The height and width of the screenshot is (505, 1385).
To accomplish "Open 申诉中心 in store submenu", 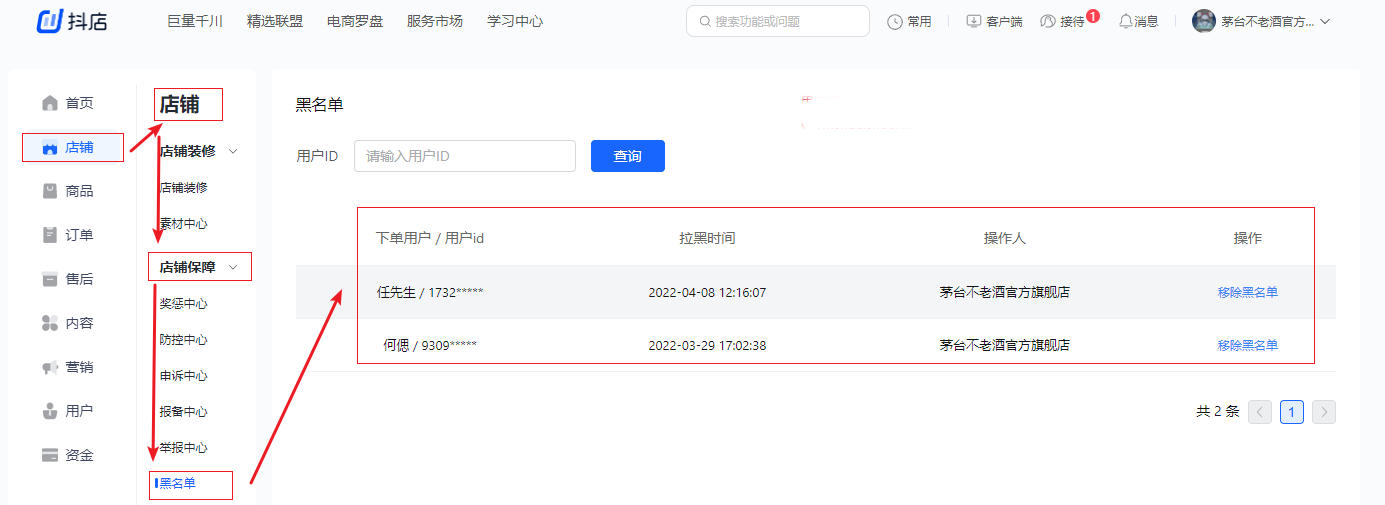I will coord(184,376).
